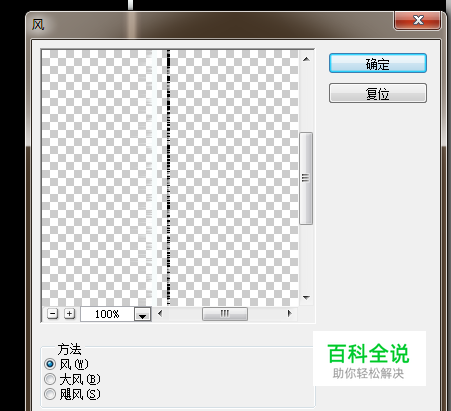Select the 大风(B) method radio button
The image size is (451, 411).
50,379
